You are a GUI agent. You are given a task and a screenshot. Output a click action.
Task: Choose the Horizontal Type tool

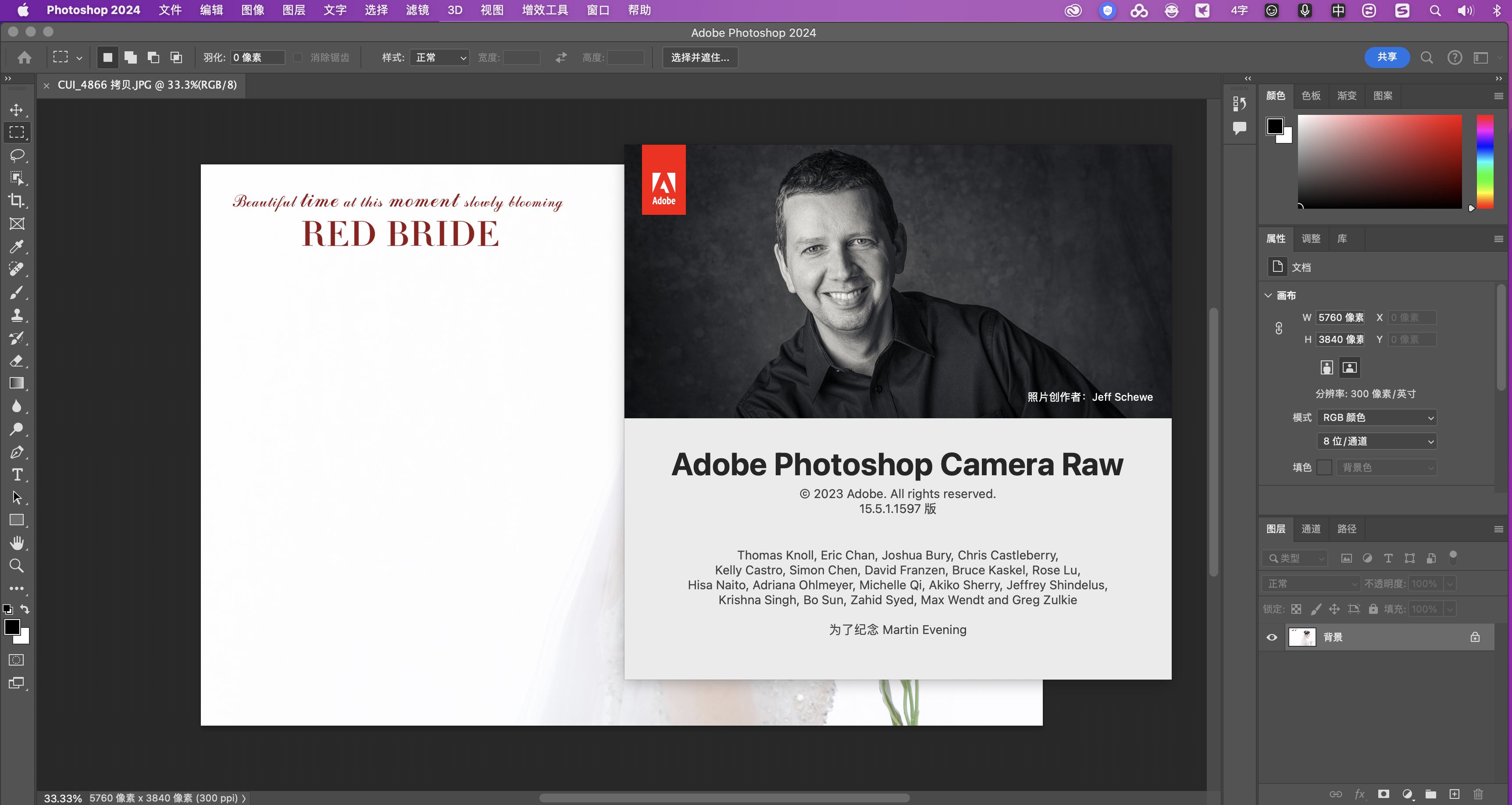click(x=16, y=475)
